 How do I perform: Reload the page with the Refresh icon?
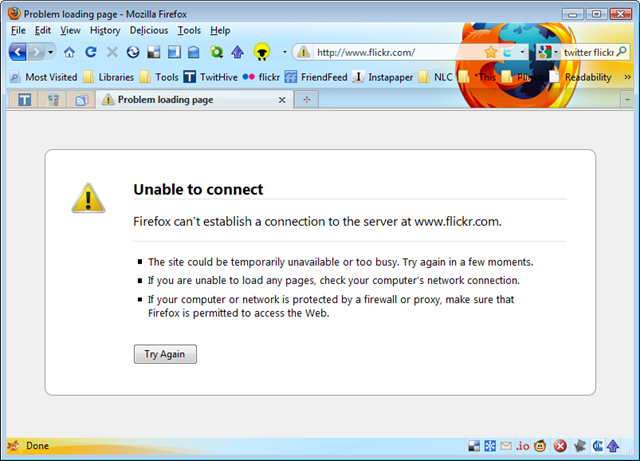click(91, 52)
